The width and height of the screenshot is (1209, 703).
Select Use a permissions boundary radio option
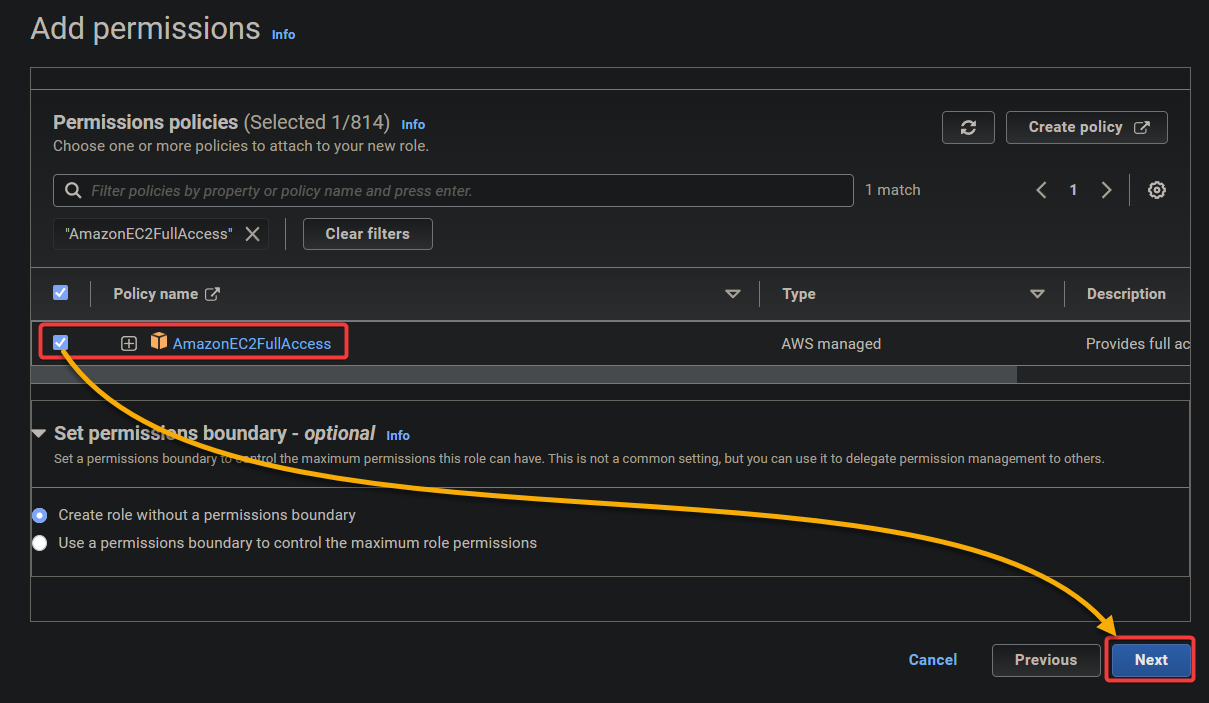coord(40,543)
